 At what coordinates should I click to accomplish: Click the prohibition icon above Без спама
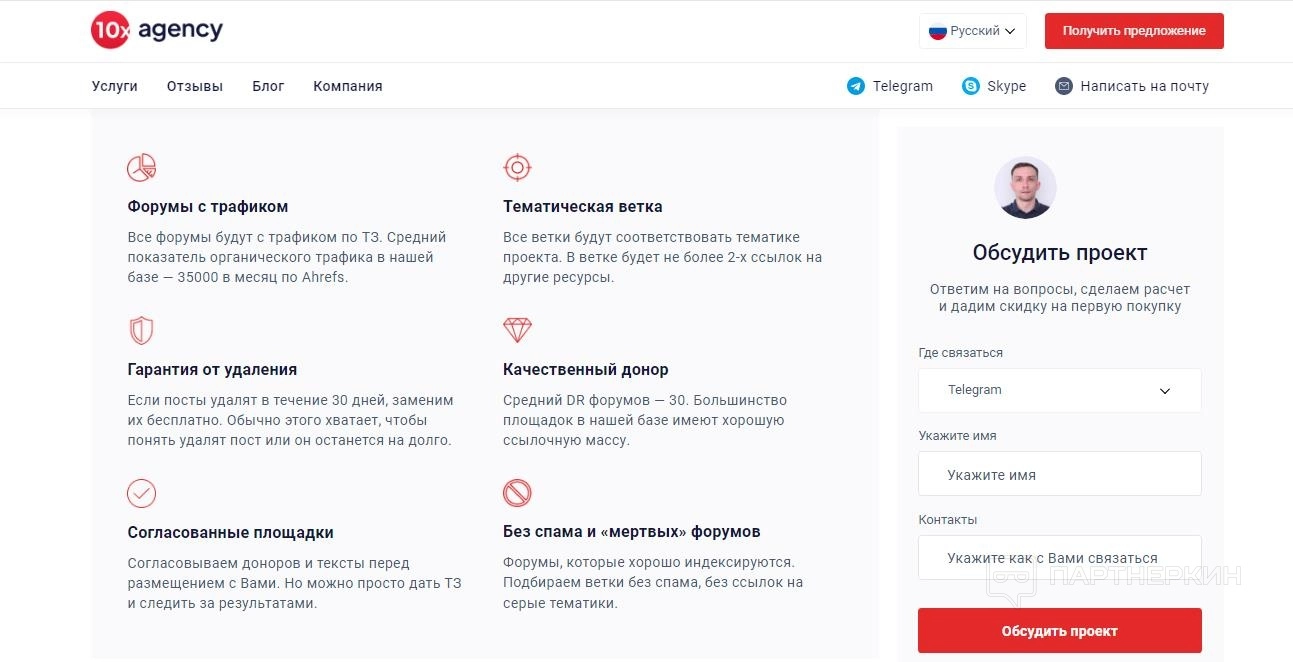517,493
